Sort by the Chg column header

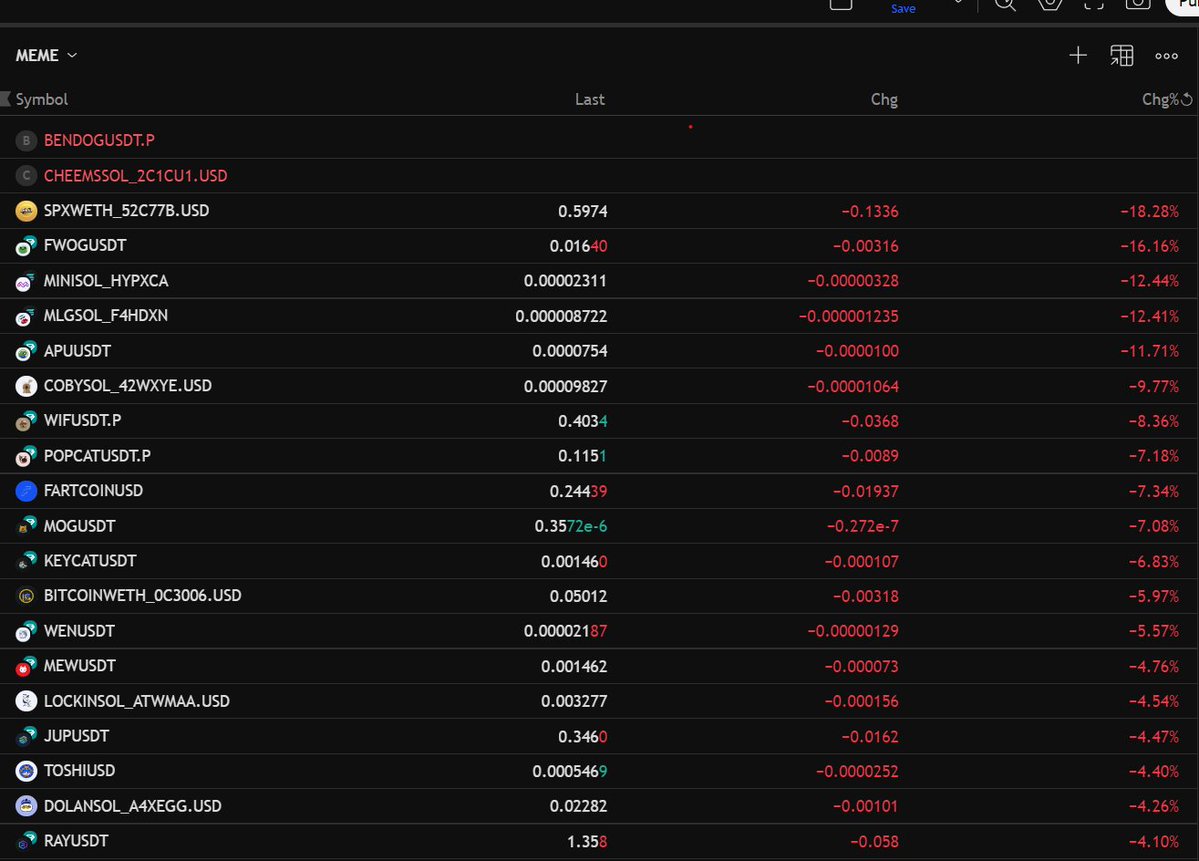coord(884,100)
